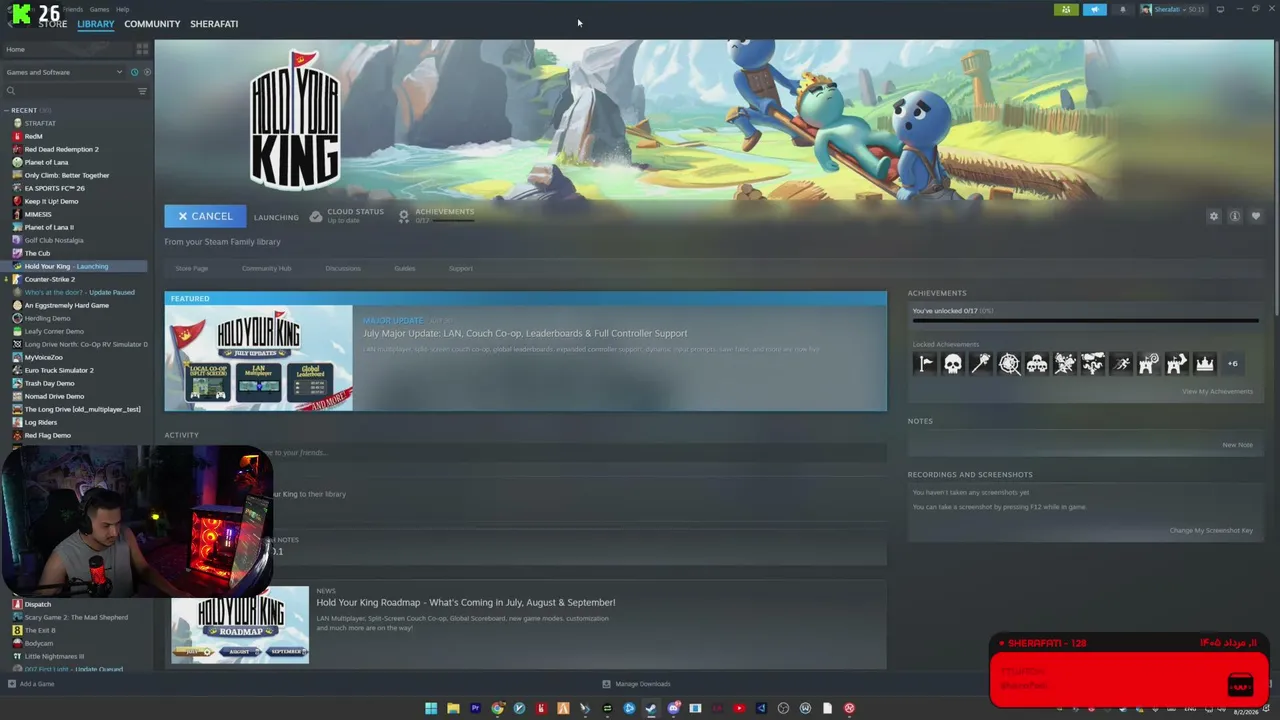The image size is (1280, 720).
Task: Open the Library tab
Action: [96, 24]
